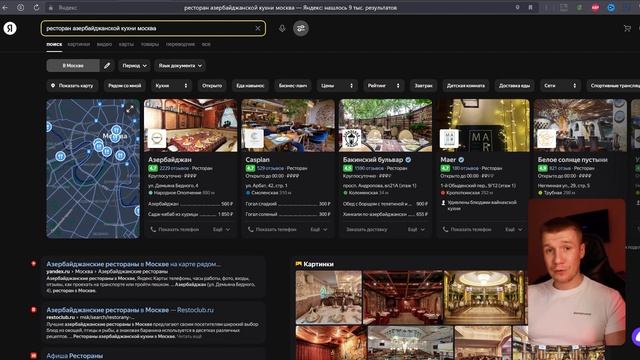
Task: Click the Caspian restaurant logo badge
Action: pyautogui.click(x=254, y=139)
